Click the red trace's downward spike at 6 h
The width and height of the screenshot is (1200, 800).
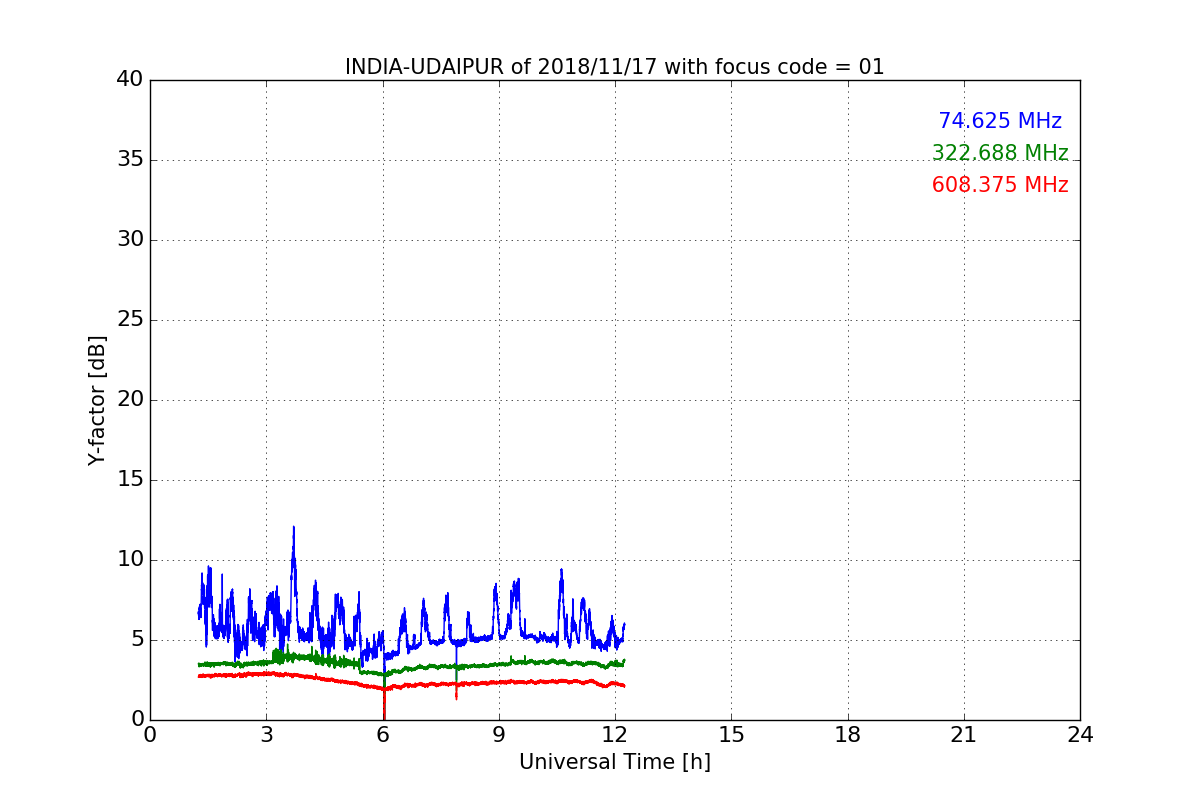pos(384,705)
